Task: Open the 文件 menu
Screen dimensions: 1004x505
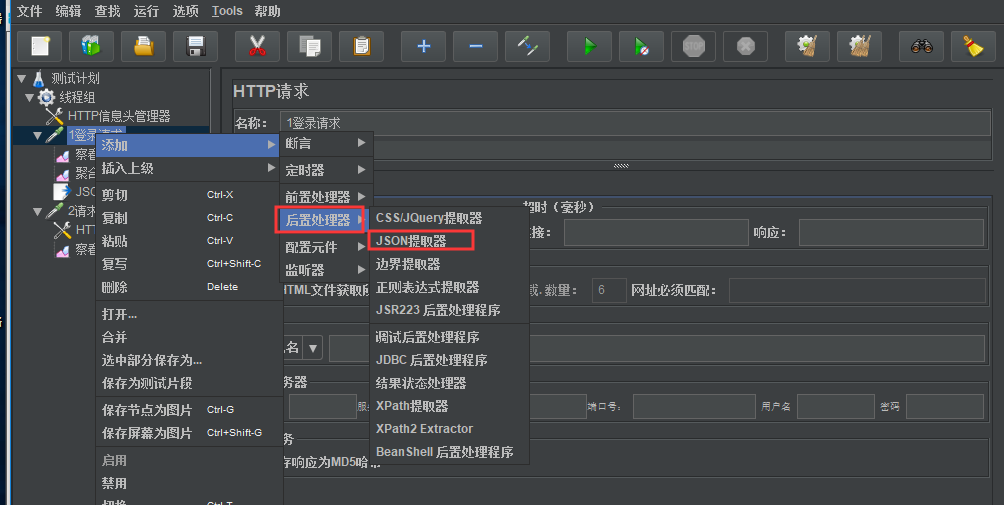Action: (29, 11)
